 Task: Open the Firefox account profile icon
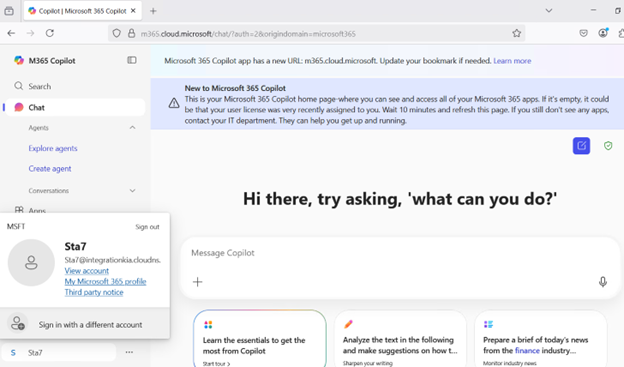pyautogui.click(x=603, y=33)
